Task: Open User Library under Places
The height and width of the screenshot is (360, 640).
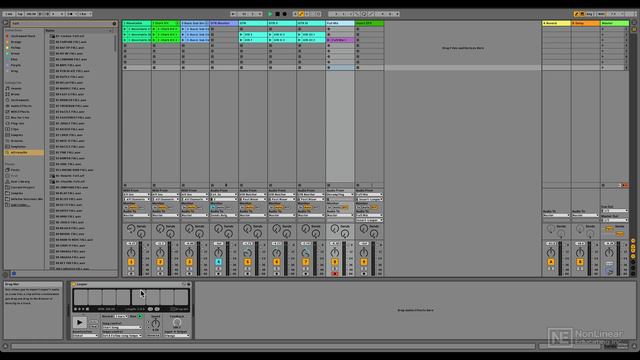Action: point(20,182)
